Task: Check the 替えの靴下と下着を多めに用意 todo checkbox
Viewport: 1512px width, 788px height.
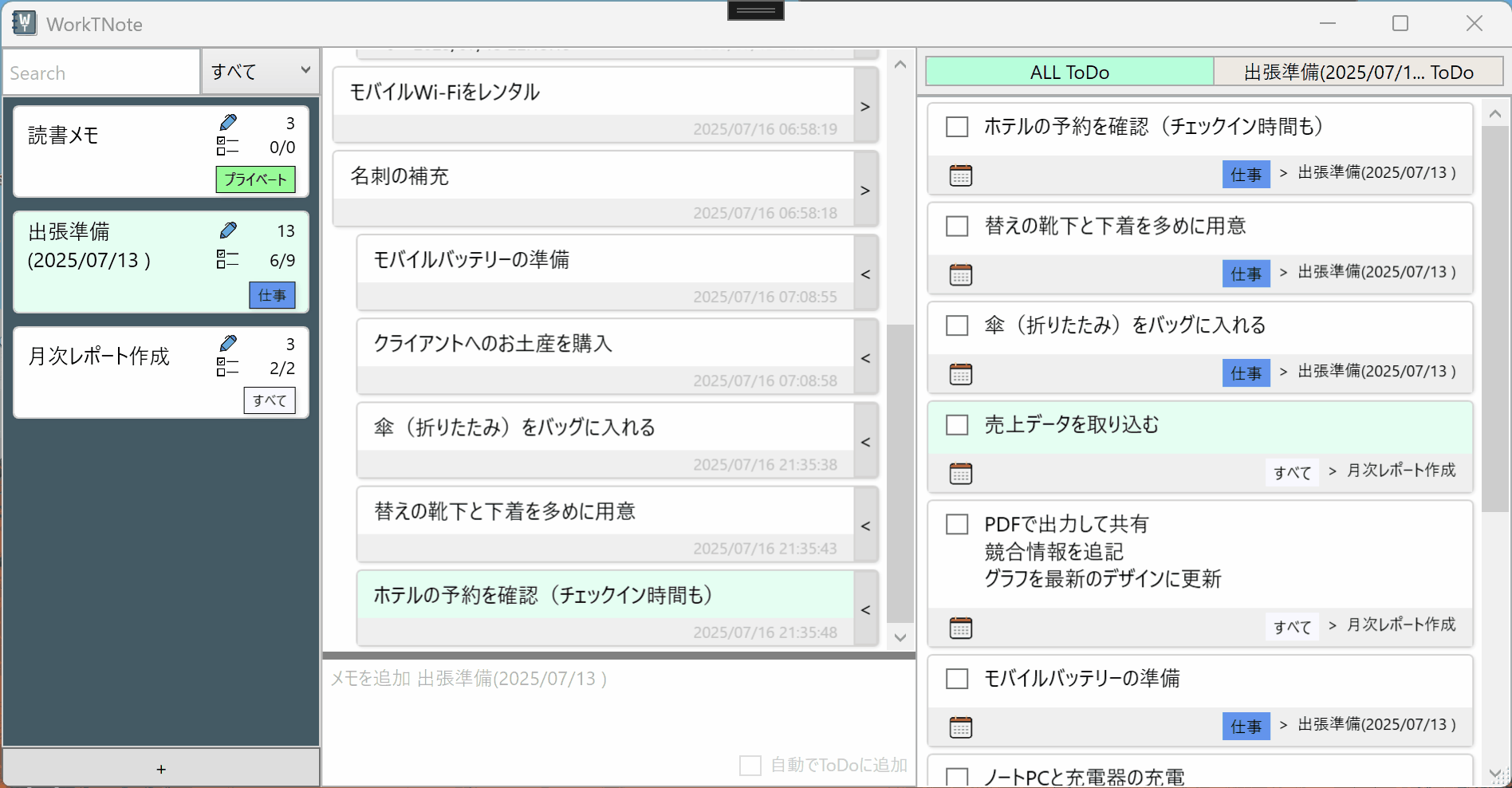Action: [x=957, y=226]
